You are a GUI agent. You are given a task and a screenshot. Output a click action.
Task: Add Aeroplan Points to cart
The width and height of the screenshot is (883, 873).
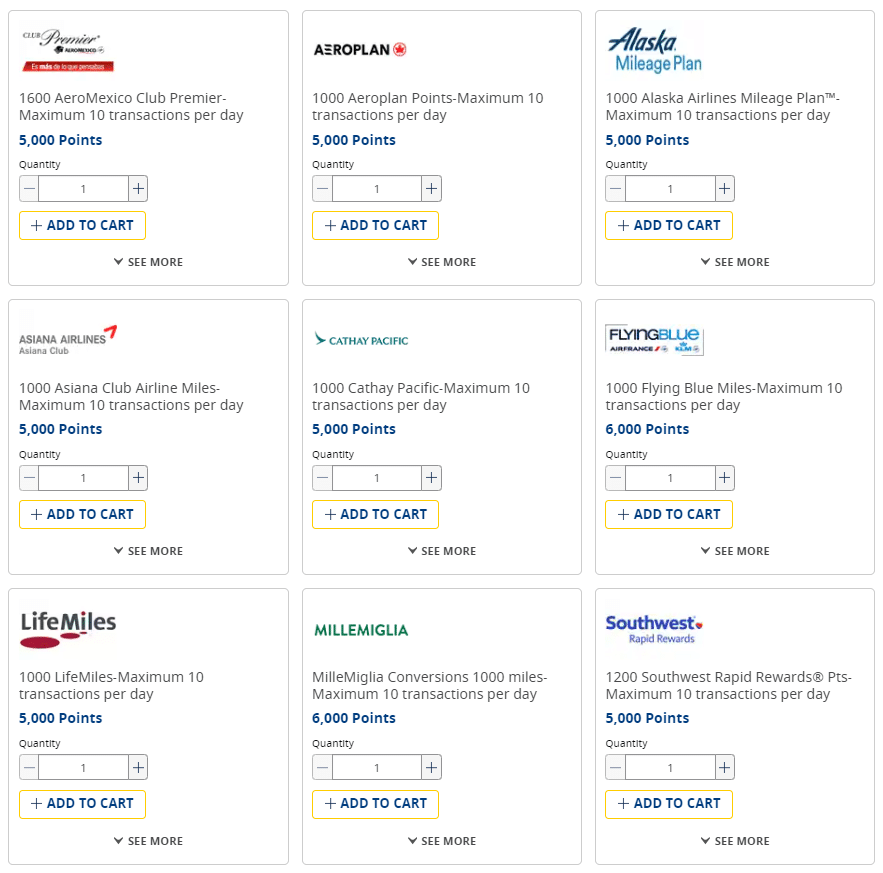click(x=375, y=225)
